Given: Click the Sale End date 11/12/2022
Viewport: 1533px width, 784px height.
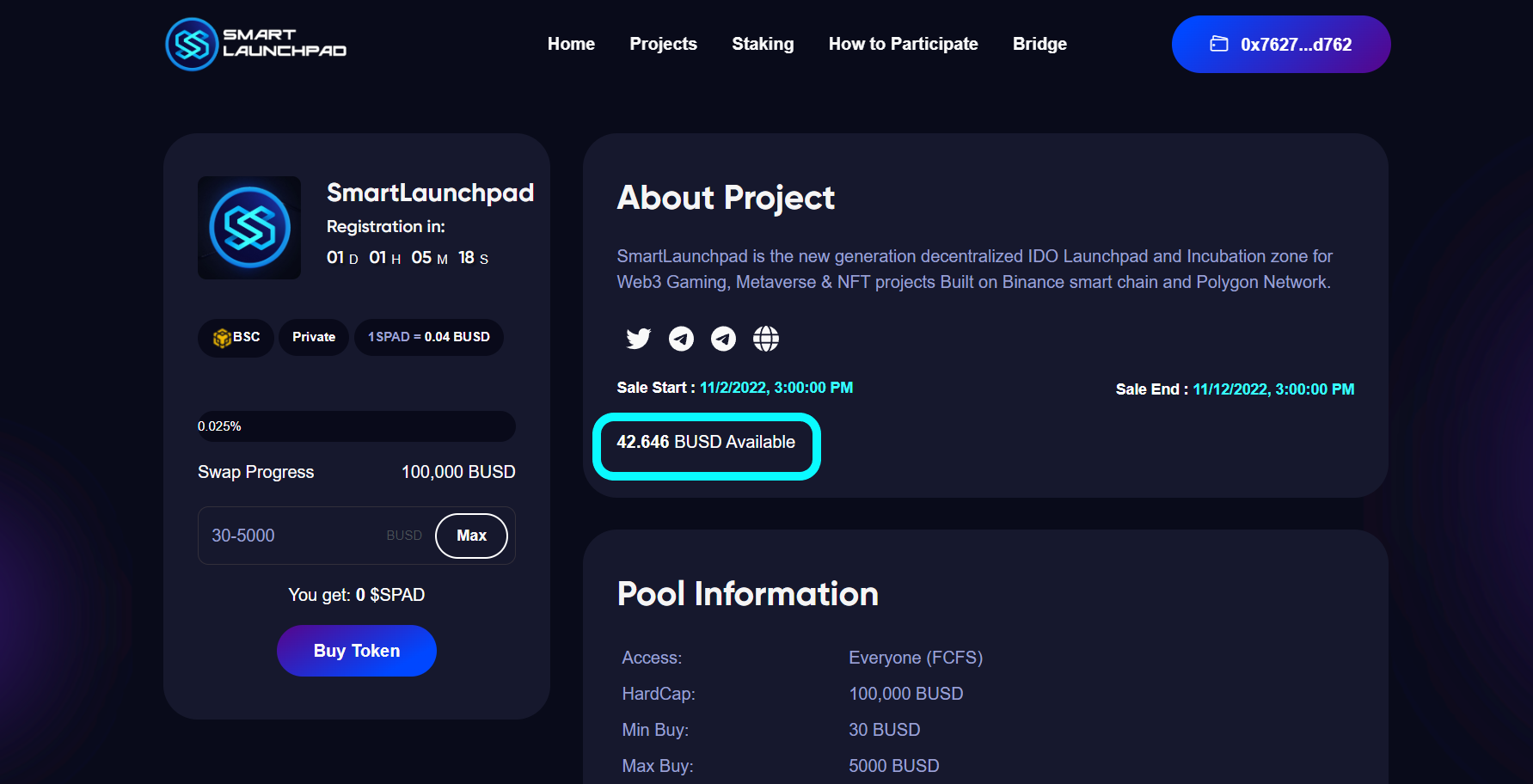Looking at the screenshot, I should coord(1273,389).
